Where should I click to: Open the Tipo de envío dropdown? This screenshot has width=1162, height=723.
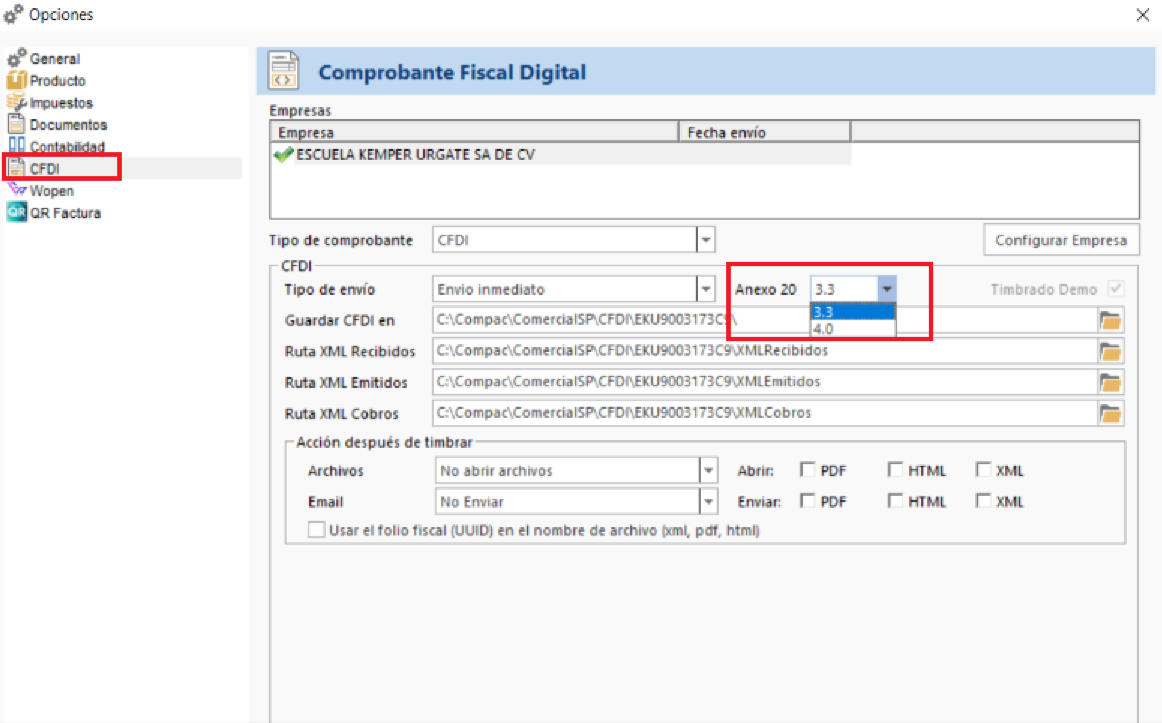pyautogui.click(x=706, y=289)
